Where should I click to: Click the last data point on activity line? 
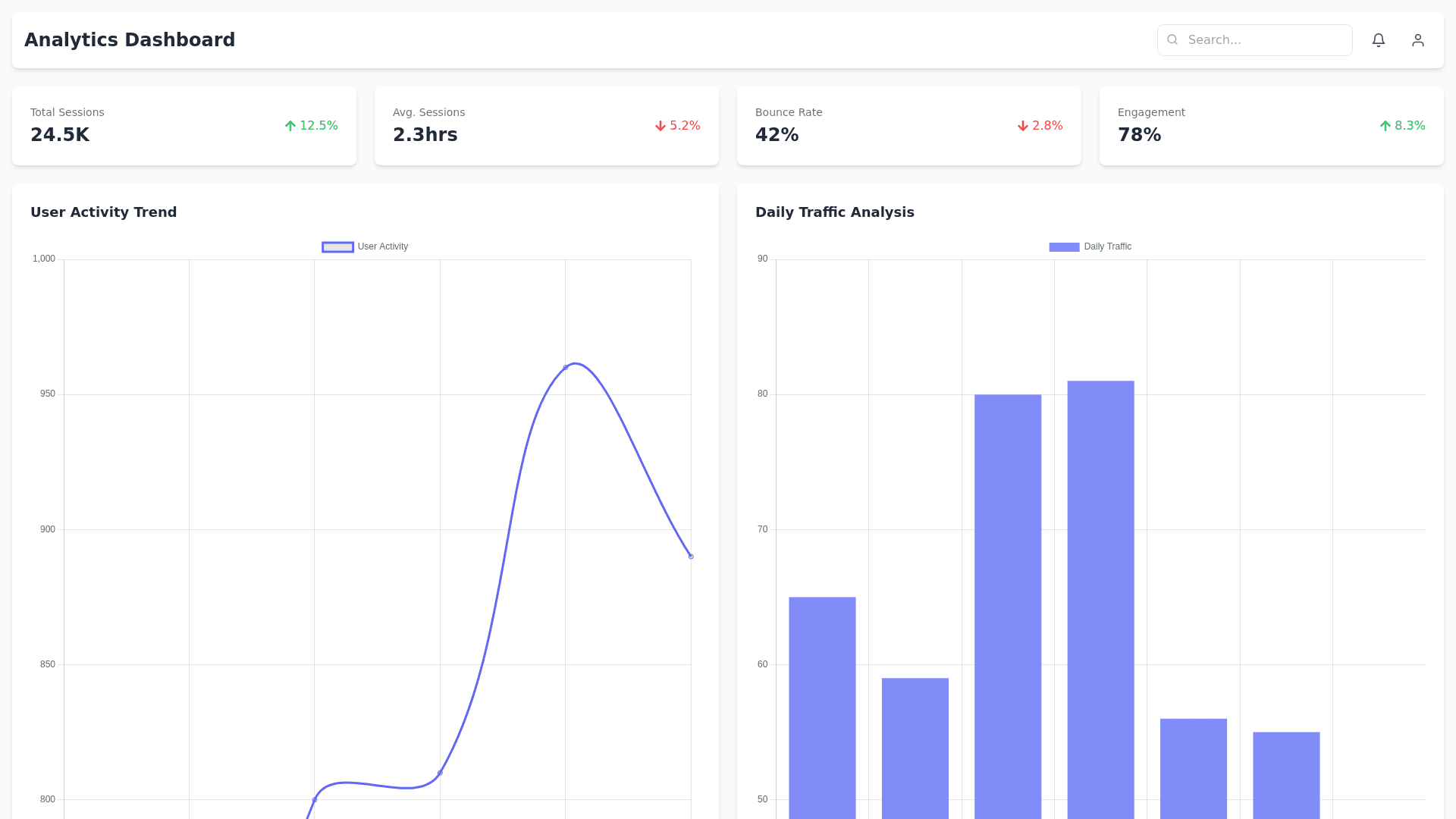[691, 557]
